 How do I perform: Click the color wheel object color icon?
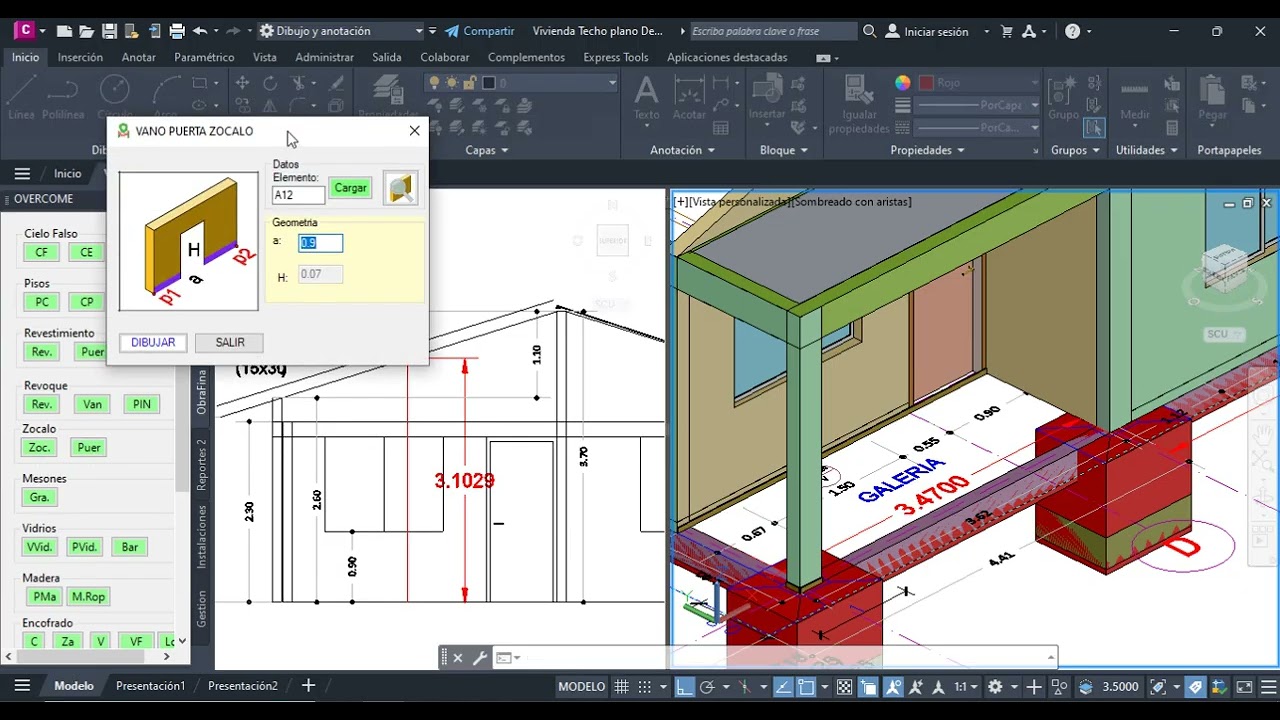902,83
